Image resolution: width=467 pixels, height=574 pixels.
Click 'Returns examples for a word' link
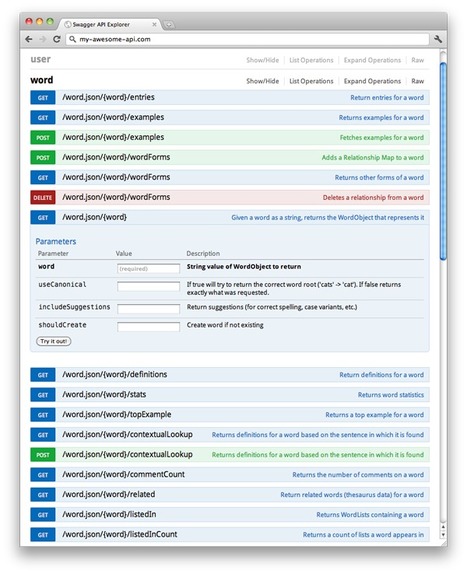[x=381, y=118]
